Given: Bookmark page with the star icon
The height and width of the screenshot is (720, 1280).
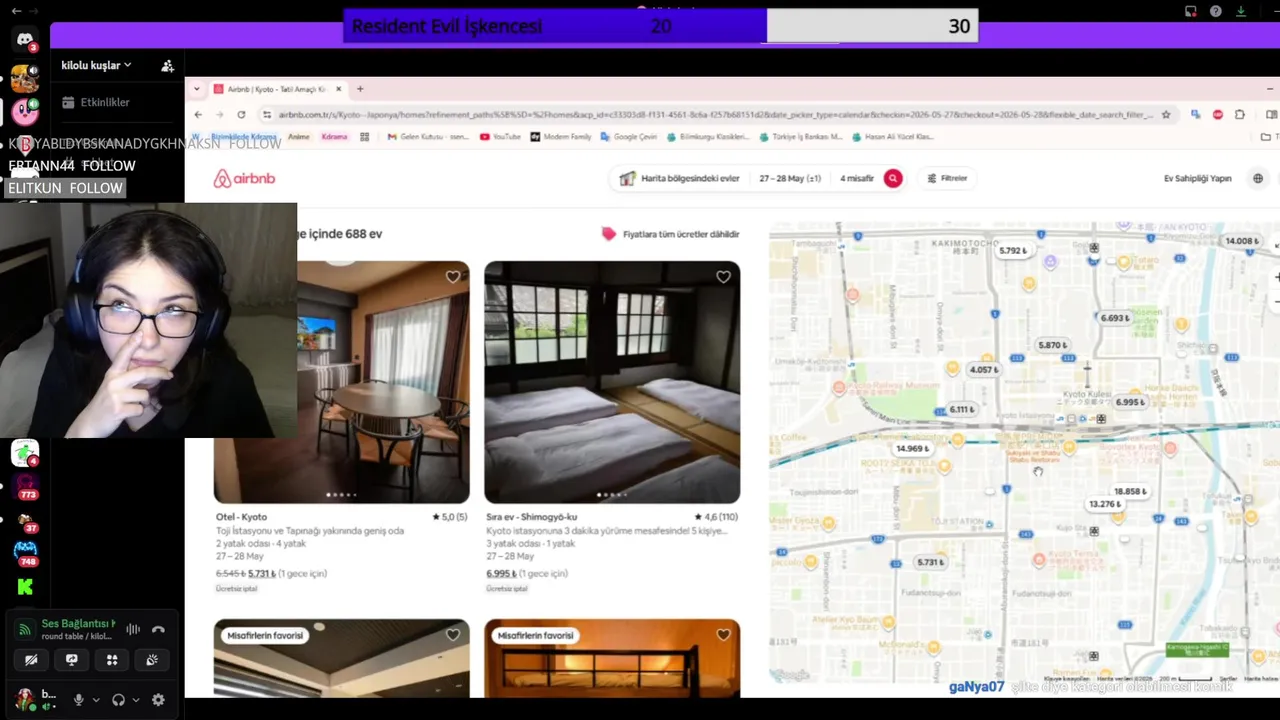Looking at the screenshot, I should pos(1166,115).
